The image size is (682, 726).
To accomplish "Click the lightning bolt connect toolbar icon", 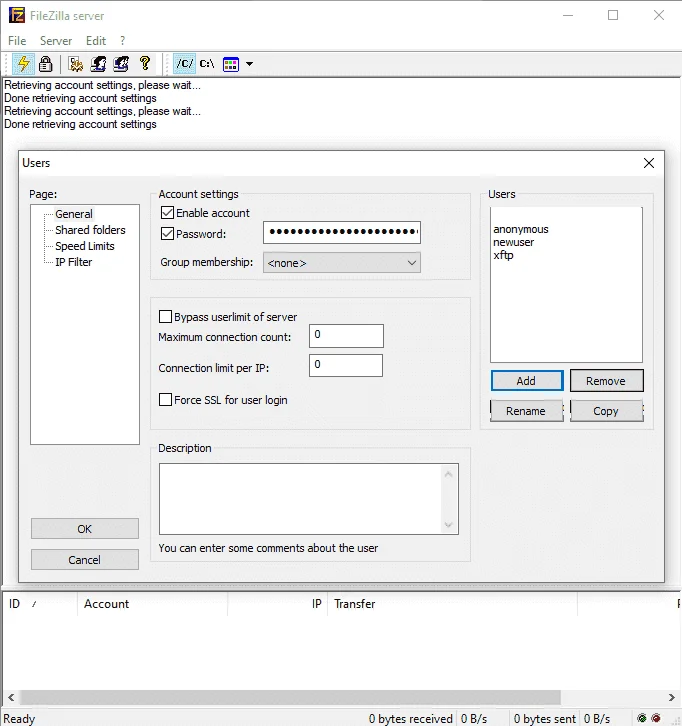I will [23, 63].
